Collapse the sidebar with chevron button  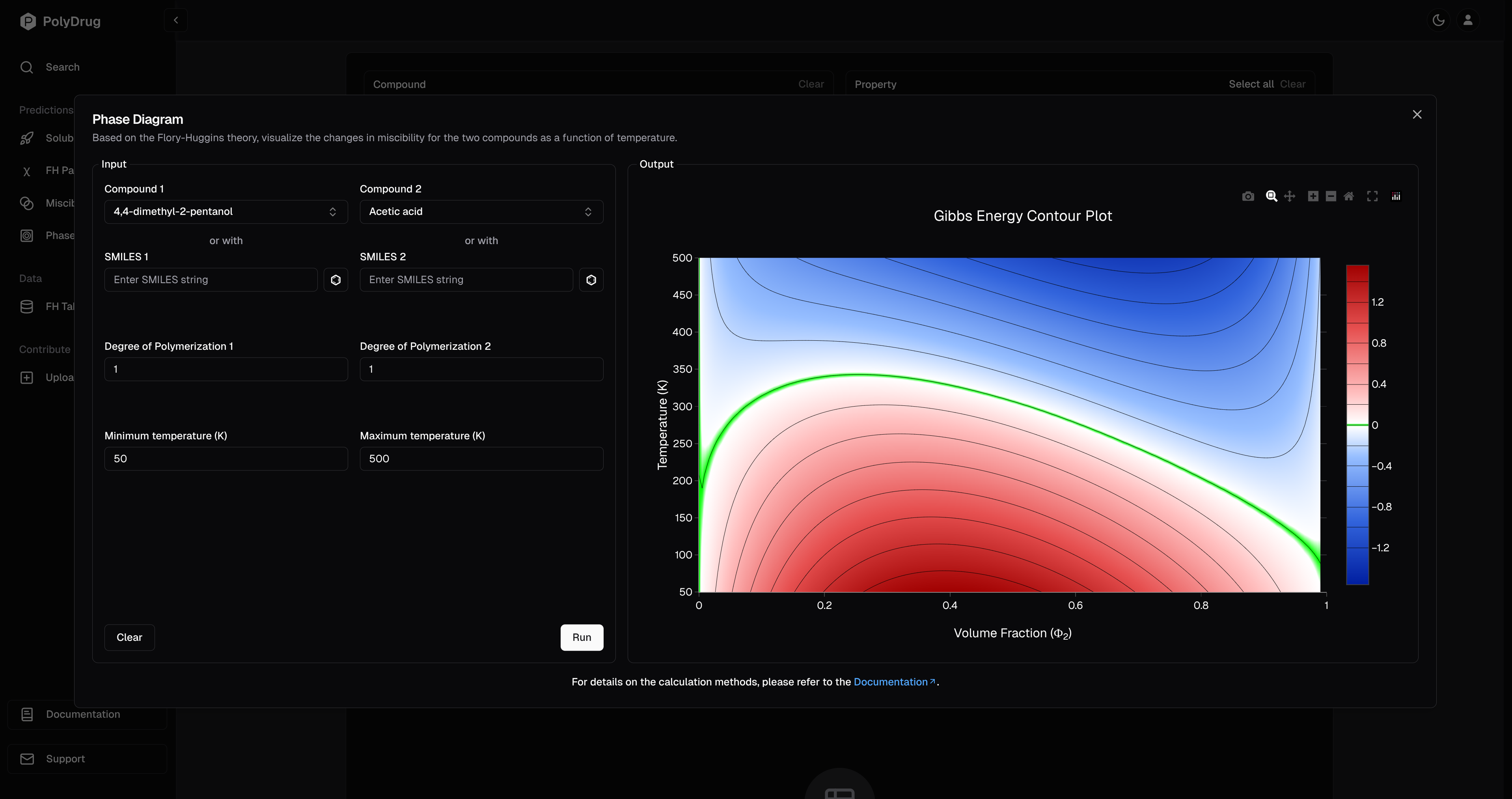[175, 20]
